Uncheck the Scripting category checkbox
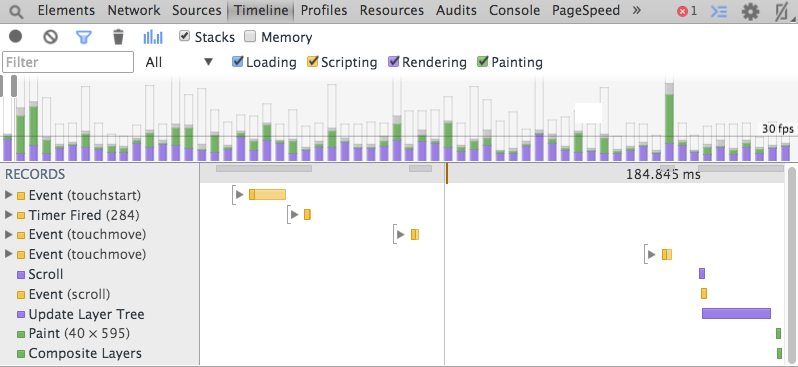This screenshot has width=798, height=367. pos(312,62)
